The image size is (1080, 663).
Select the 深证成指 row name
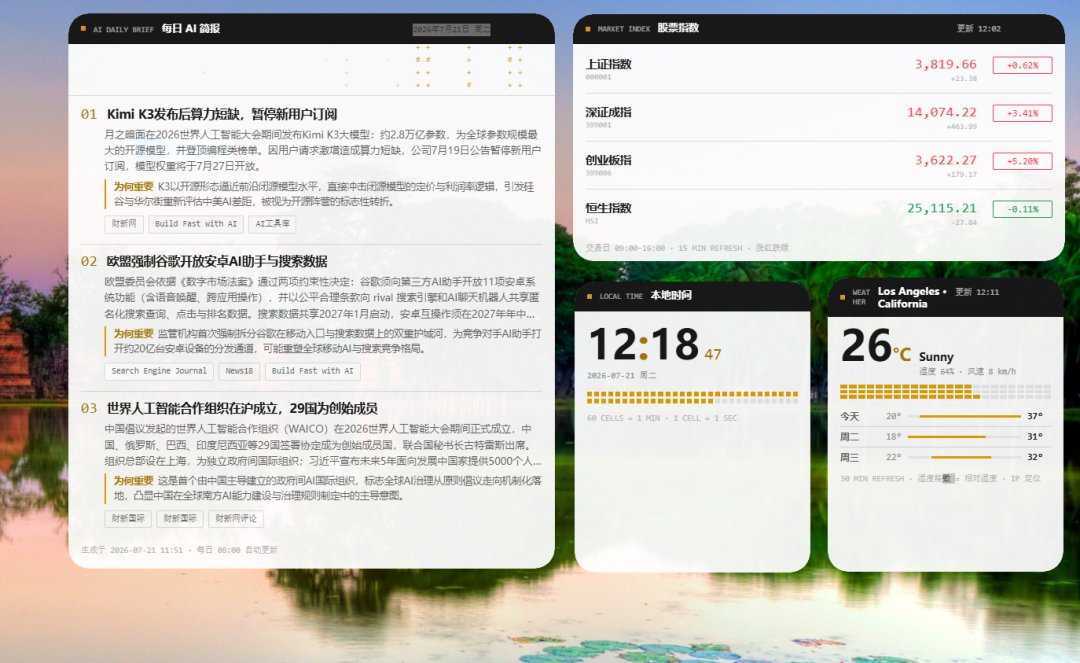tap(608, 112)
